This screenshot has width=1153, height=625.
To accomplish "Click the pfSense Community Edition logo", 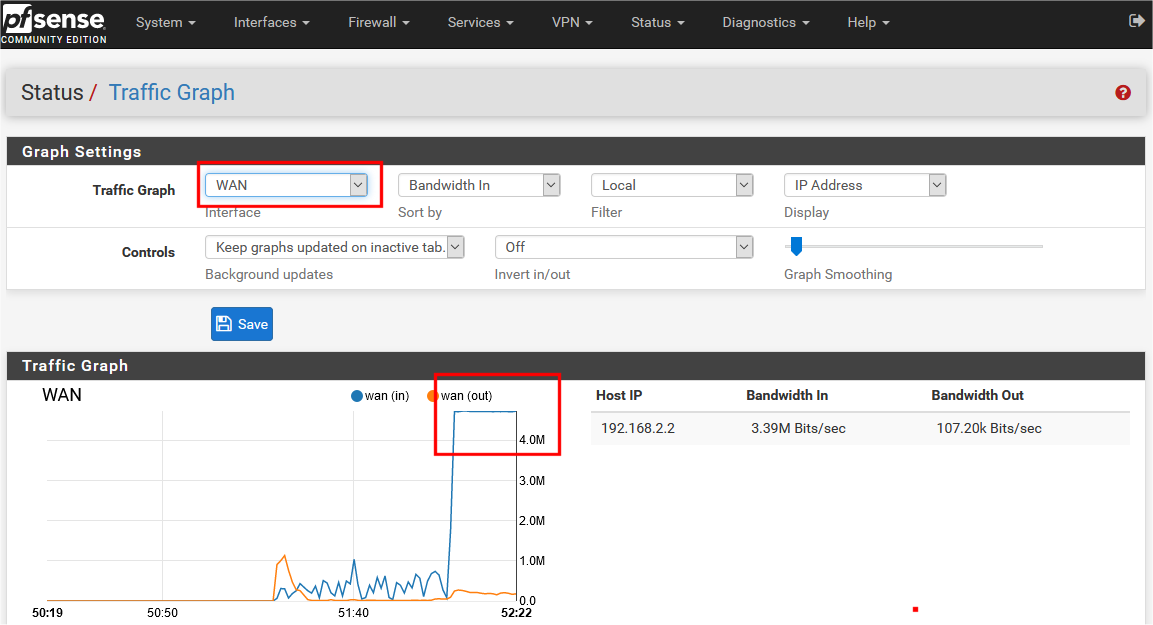I will (53, 24).
